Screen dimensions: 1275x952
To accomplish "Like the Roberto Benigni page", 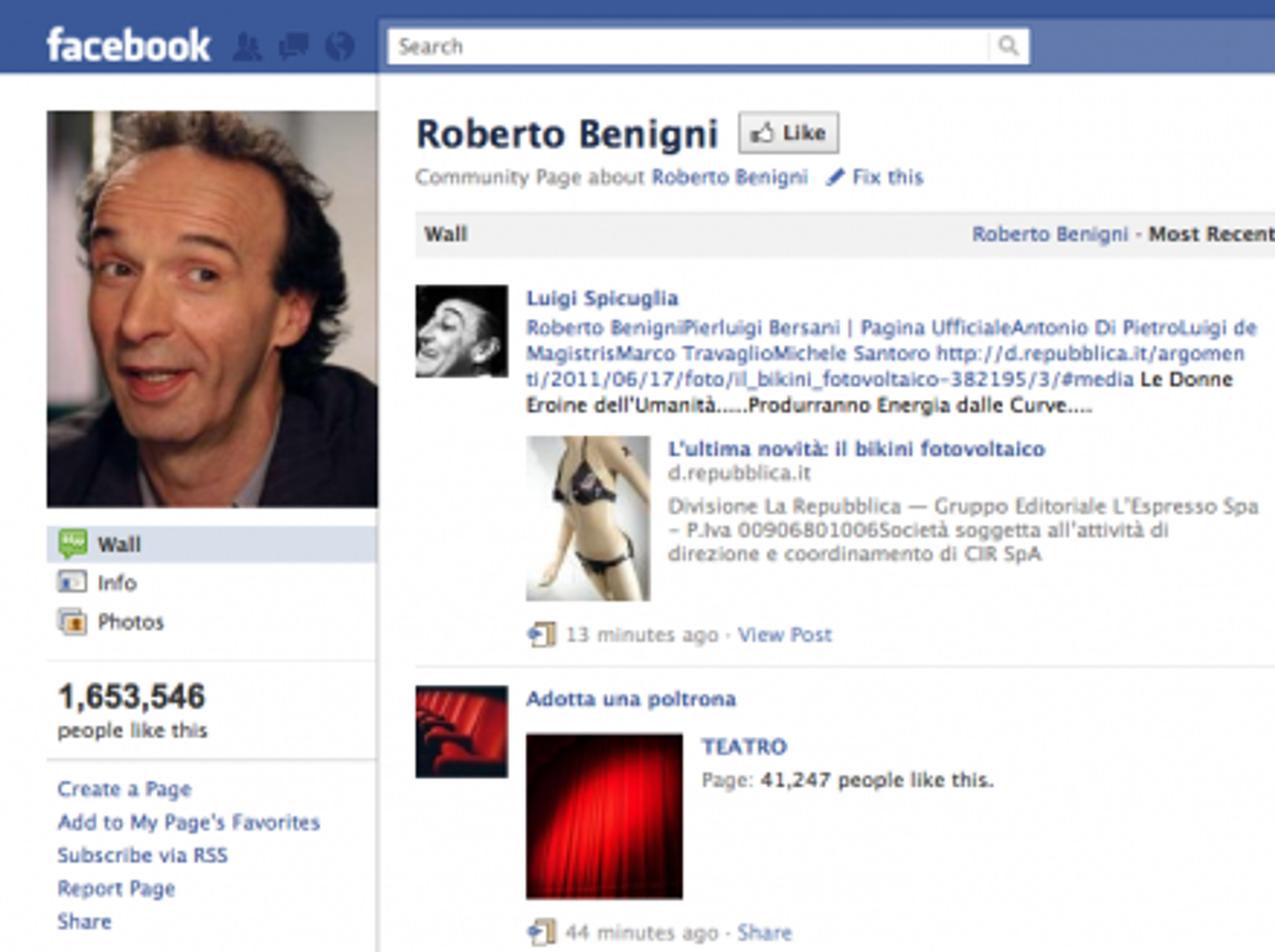I will click(x=789, y=133).
